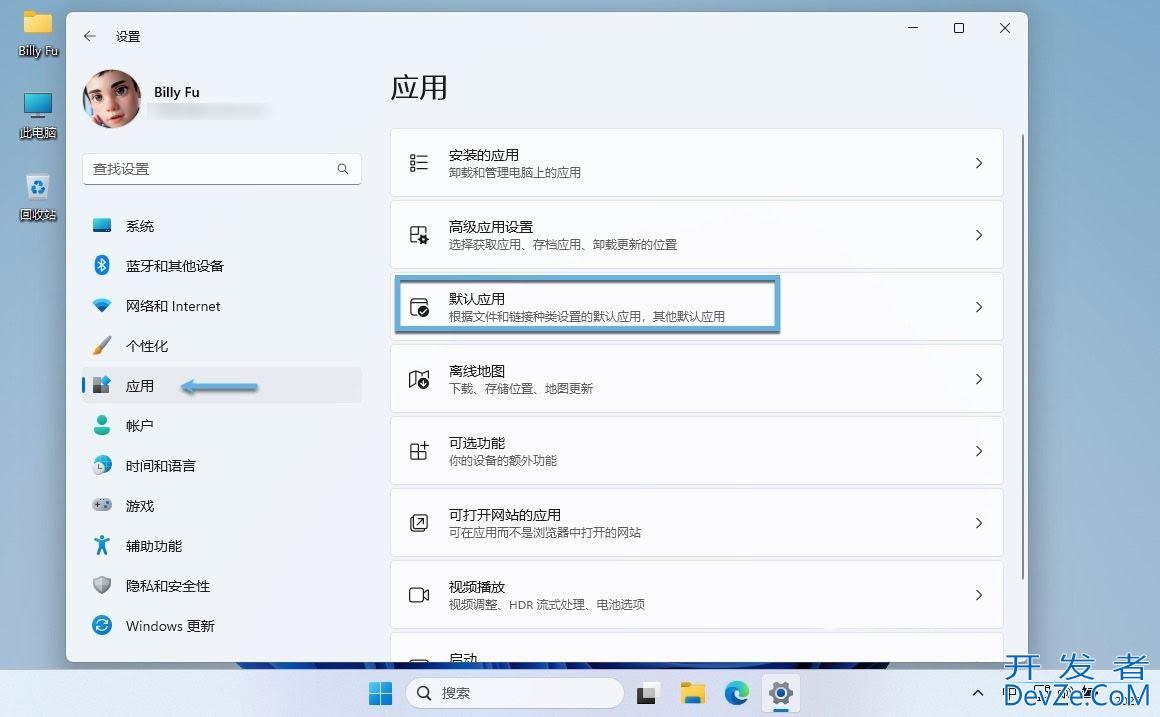Viewport: 1160px width, 717px height.
Task: Select 个性化 in sidebar
Action: [x=222, y=346]
